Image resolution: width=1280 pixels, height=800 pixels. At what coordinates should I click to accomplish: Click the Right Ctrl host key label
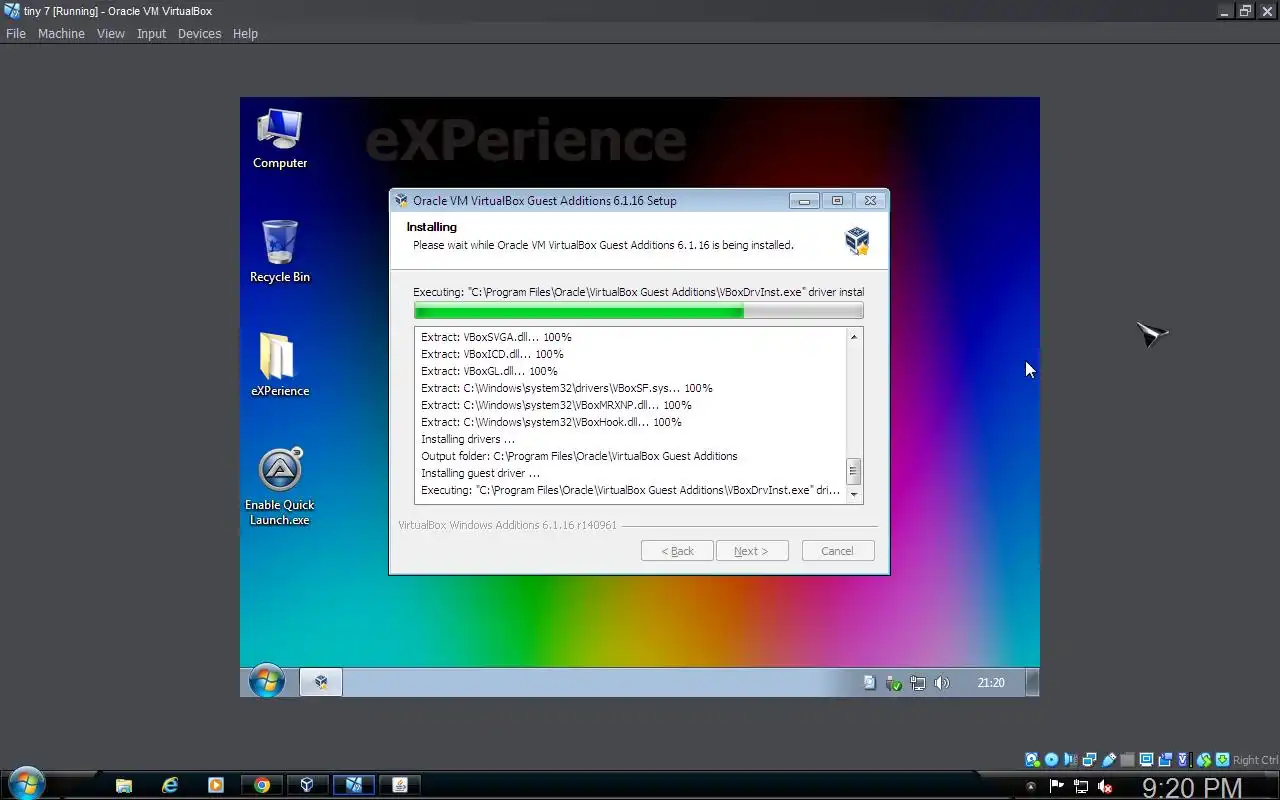1256,760
